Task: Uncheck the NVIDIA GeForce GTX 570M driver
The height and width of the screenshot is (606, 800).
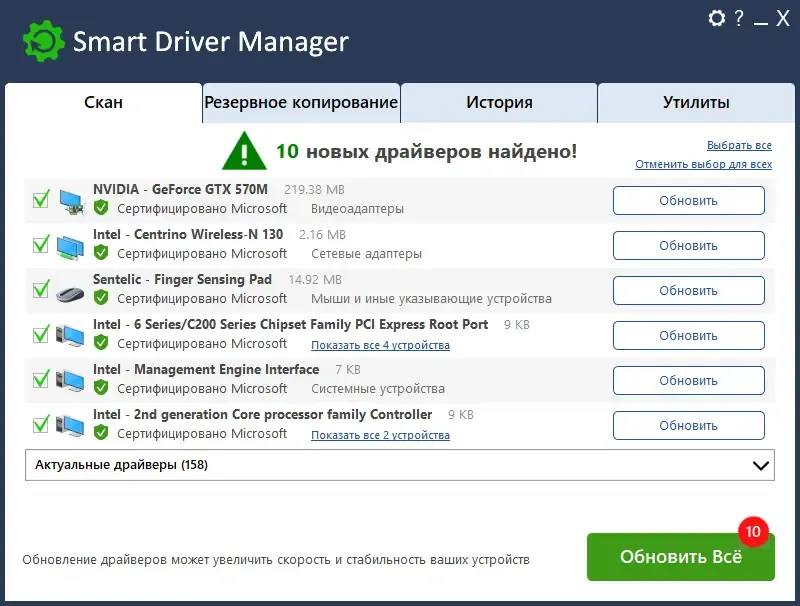Action: (x=40, y=199)
